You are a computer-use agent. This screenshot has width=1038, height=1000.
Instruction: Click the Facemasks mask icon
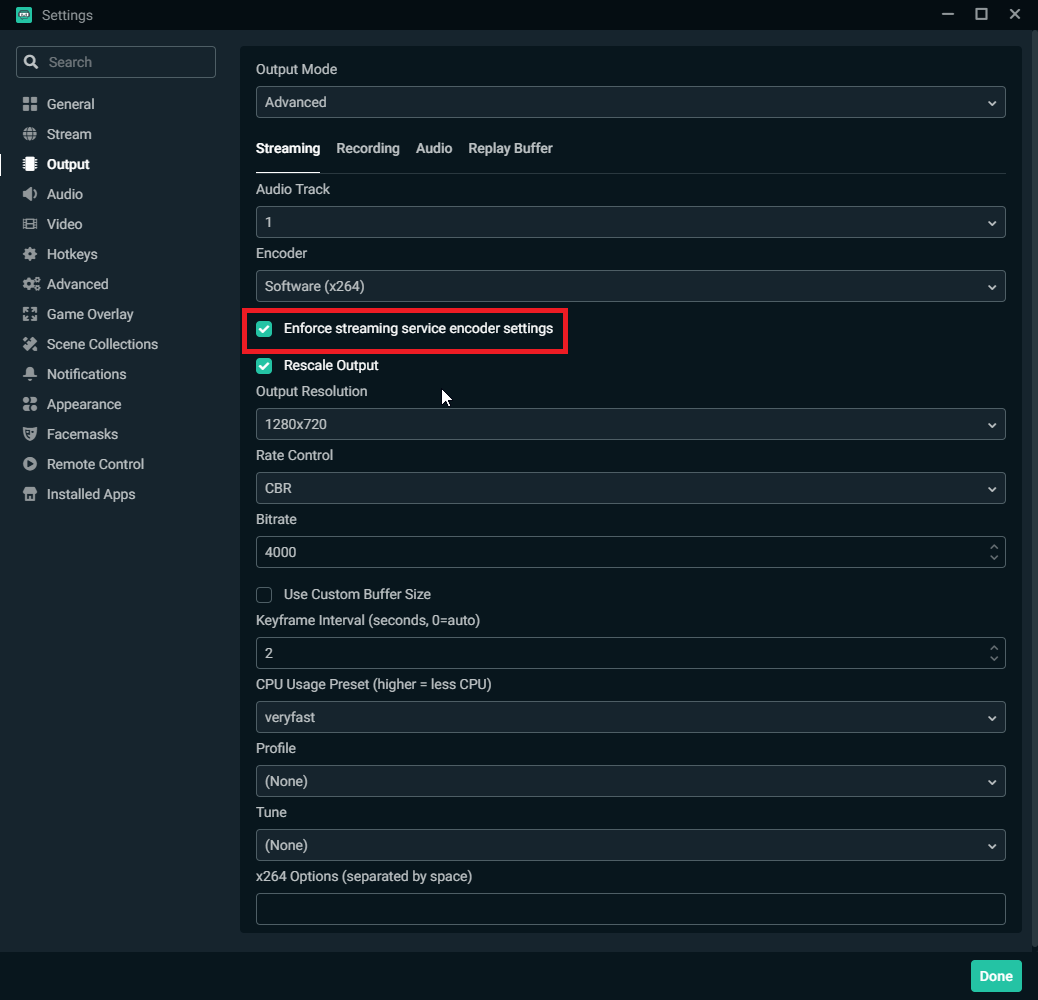click(x=30, y=434)
